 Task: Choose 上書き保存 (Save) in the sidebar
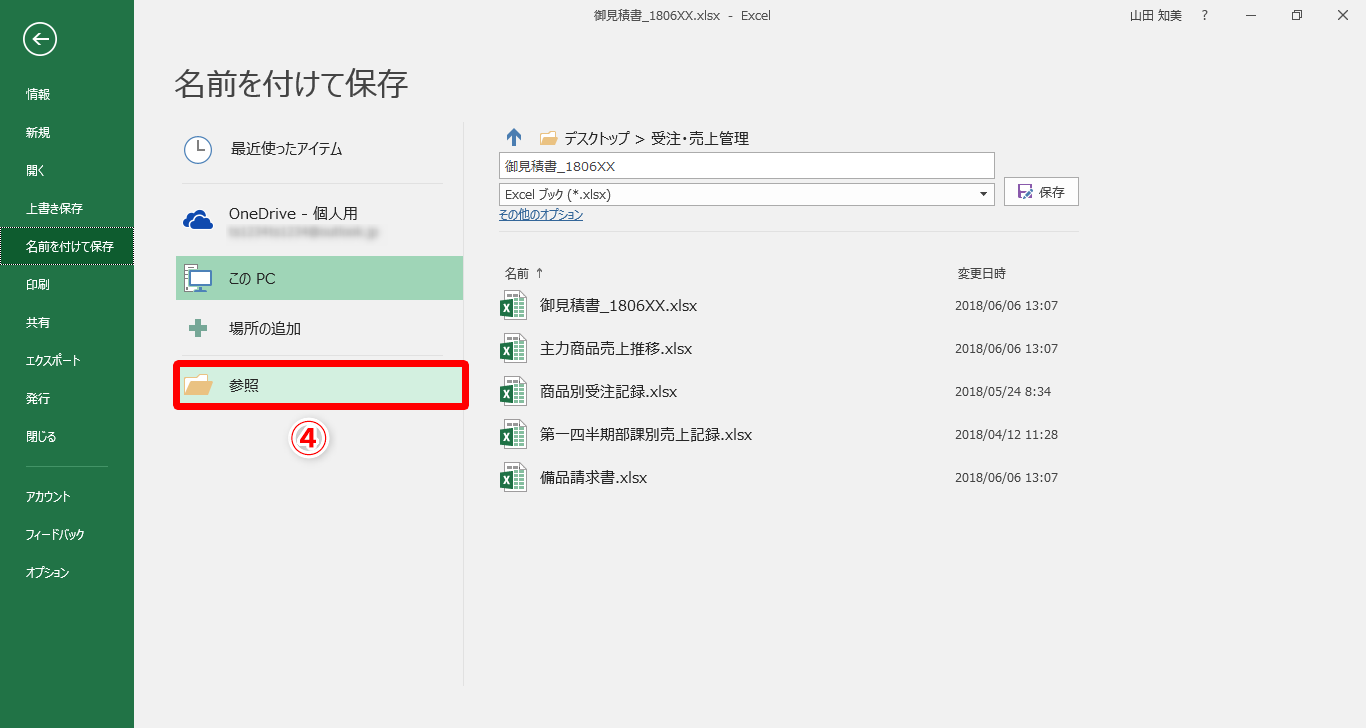54,208
